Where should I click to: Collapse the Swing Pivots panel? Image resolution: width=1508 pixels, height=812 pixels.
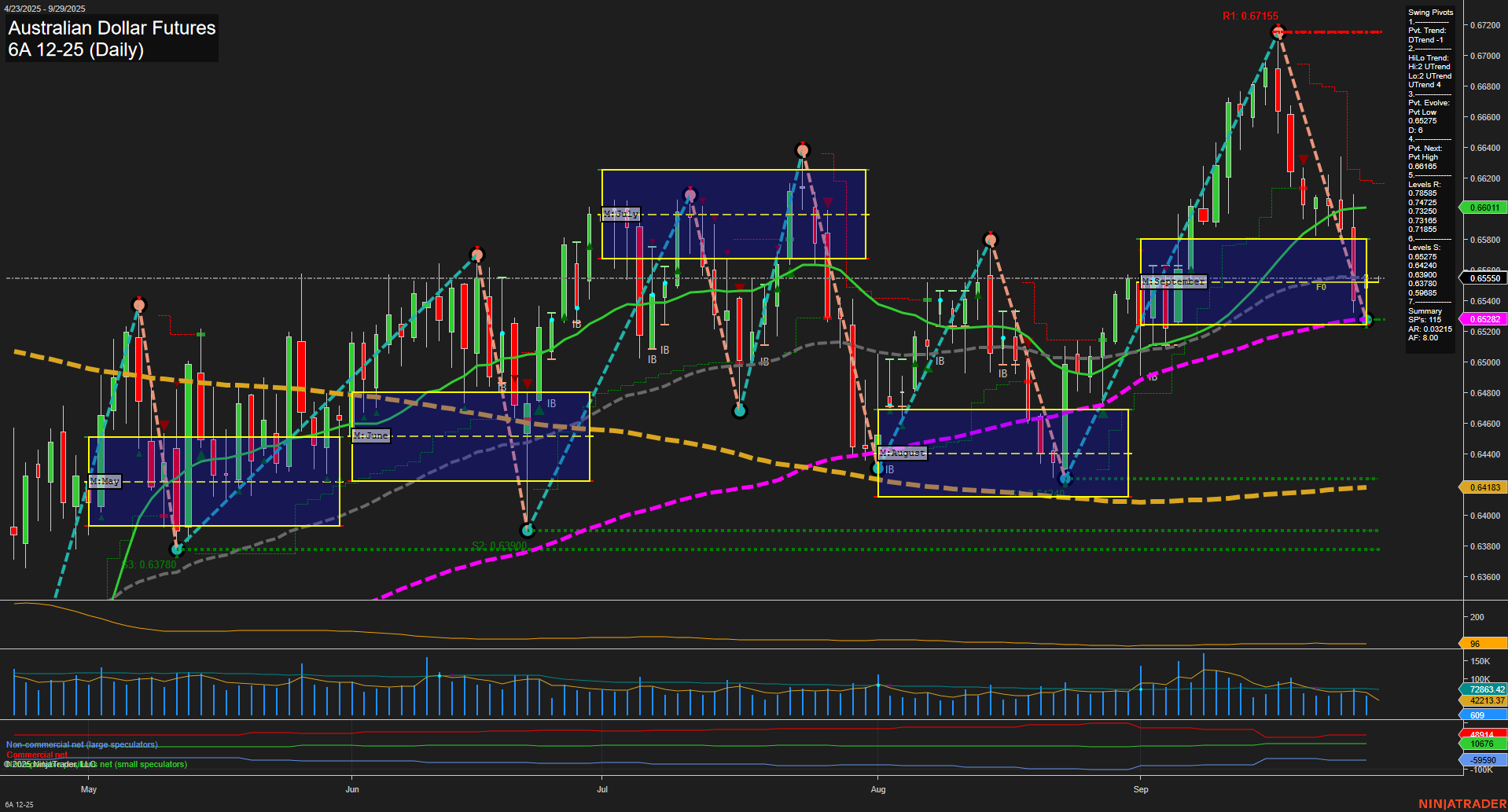(1429, 12)
